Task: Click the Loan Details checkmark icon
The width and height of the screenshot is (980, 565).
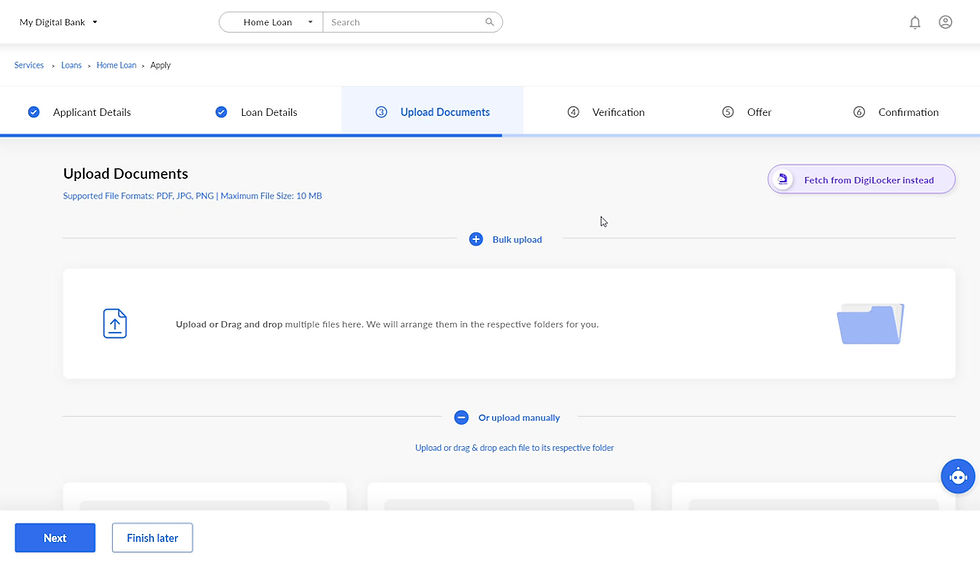Action: click(x=221, y=112)
